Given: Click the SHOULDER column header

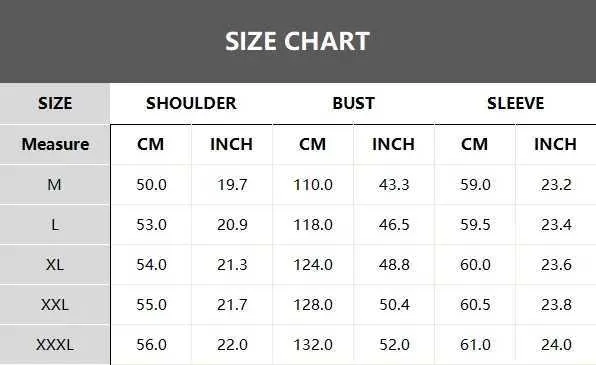Looking at the screenshot, I should [191, 103].
